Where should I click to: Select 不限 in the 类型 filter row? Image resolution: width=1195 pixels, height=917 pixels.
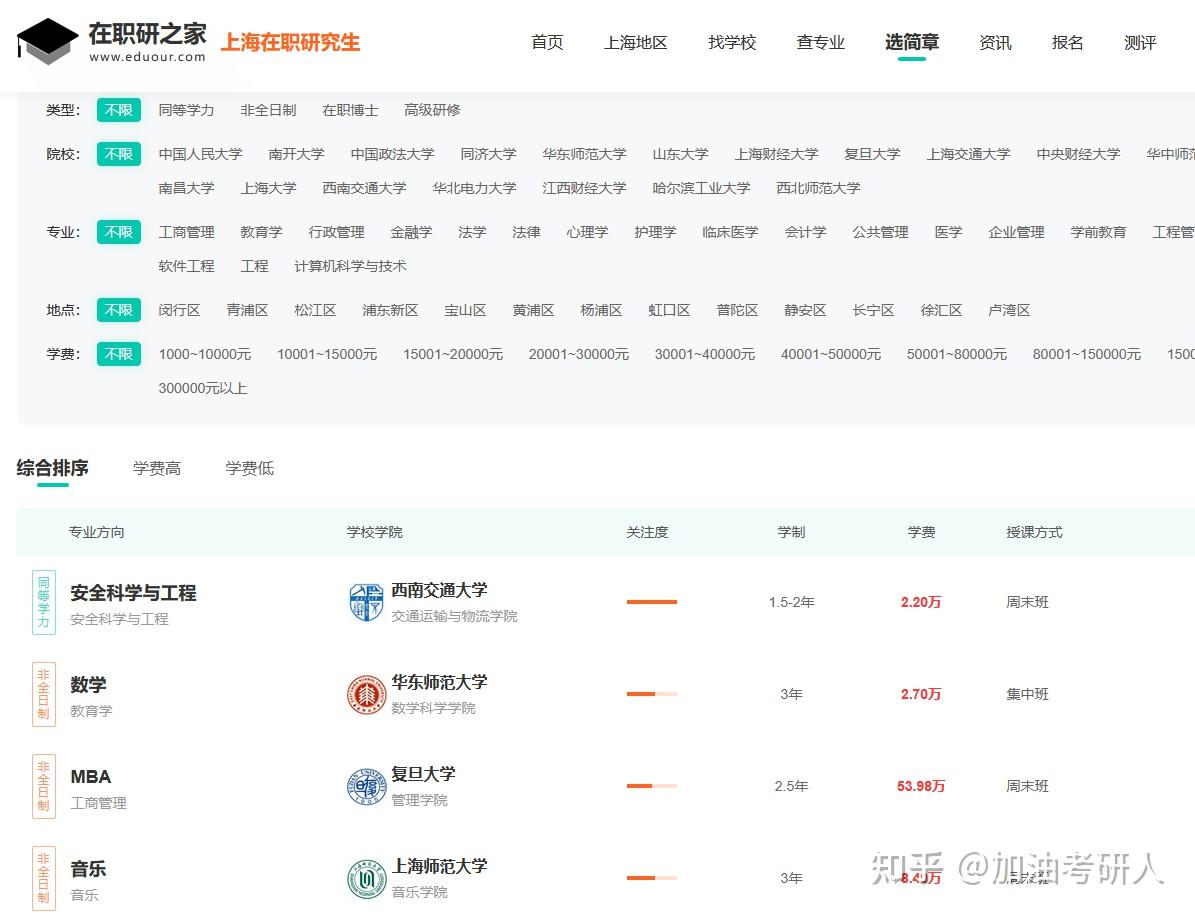coord(119,111)
